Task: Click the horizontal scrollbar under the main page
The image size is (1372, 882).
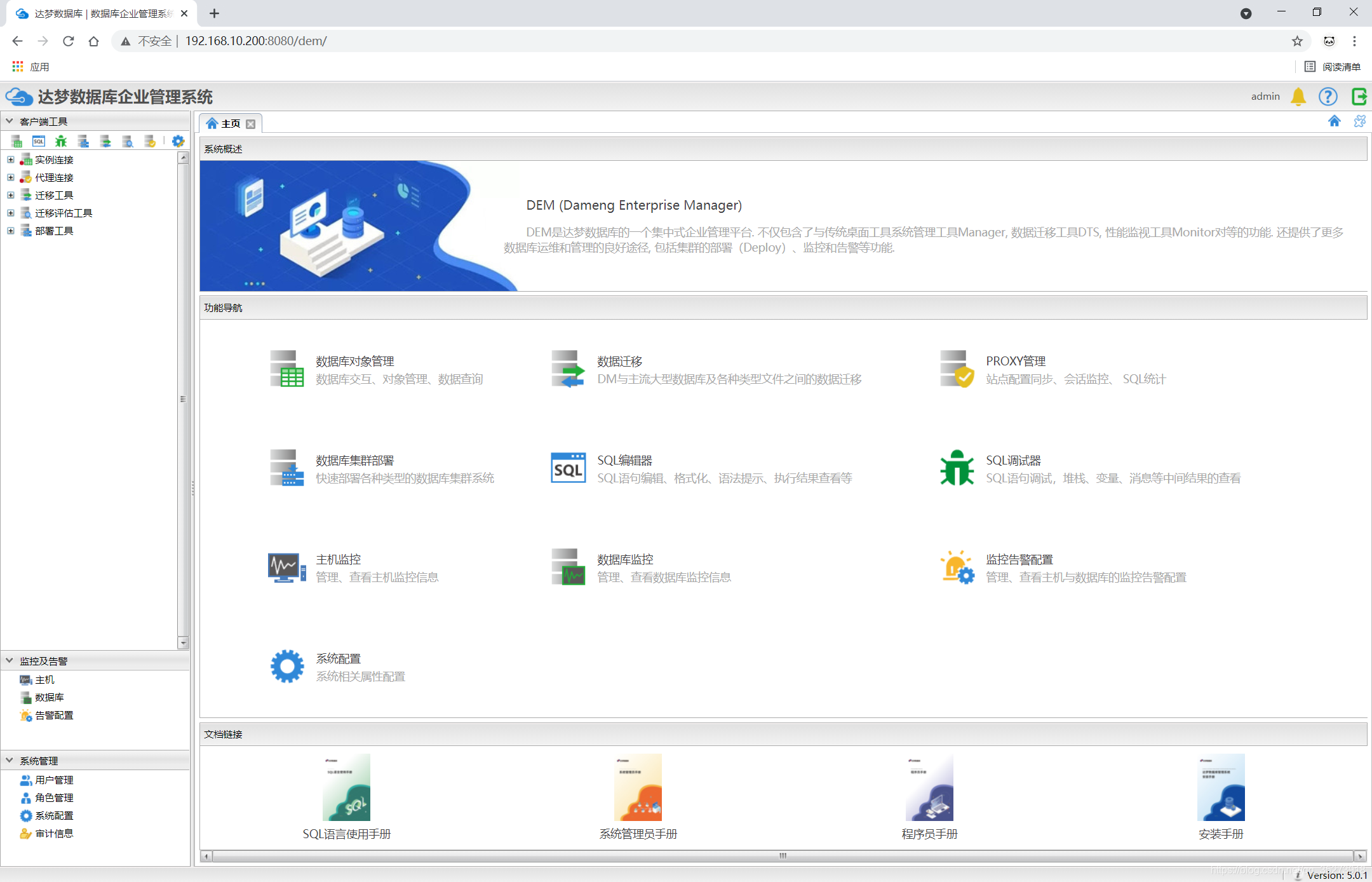Action: tap(783, 856)
